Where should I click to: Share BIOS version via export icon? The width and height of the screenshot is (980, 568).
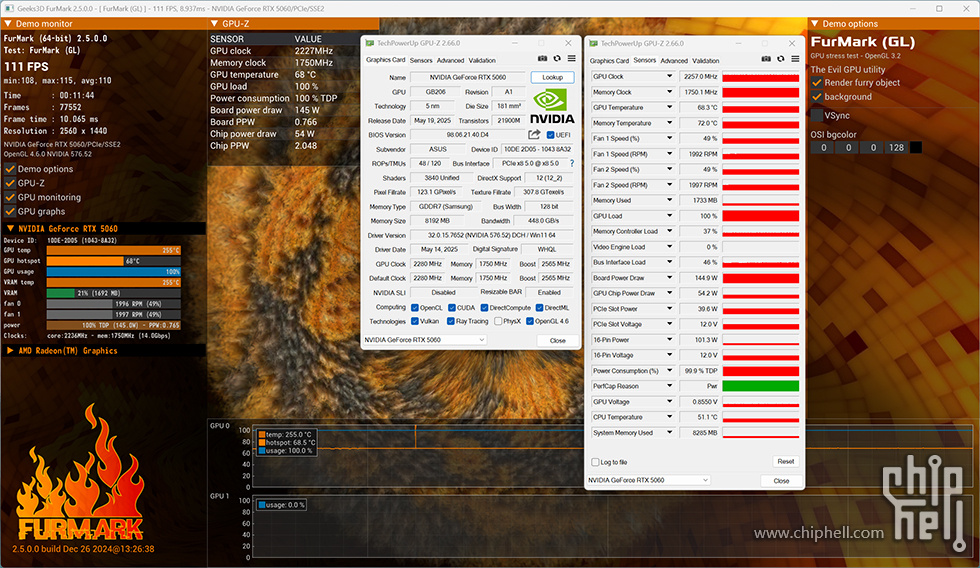[x=534, y=134]
